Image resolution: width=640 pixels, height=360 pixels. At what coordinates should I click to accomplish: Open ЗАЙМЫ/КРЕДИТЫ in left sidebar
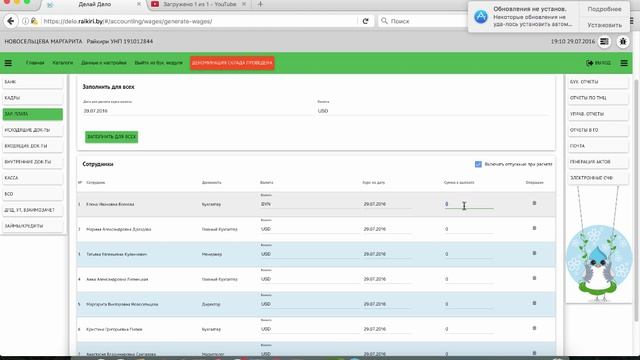pos(33,226)
